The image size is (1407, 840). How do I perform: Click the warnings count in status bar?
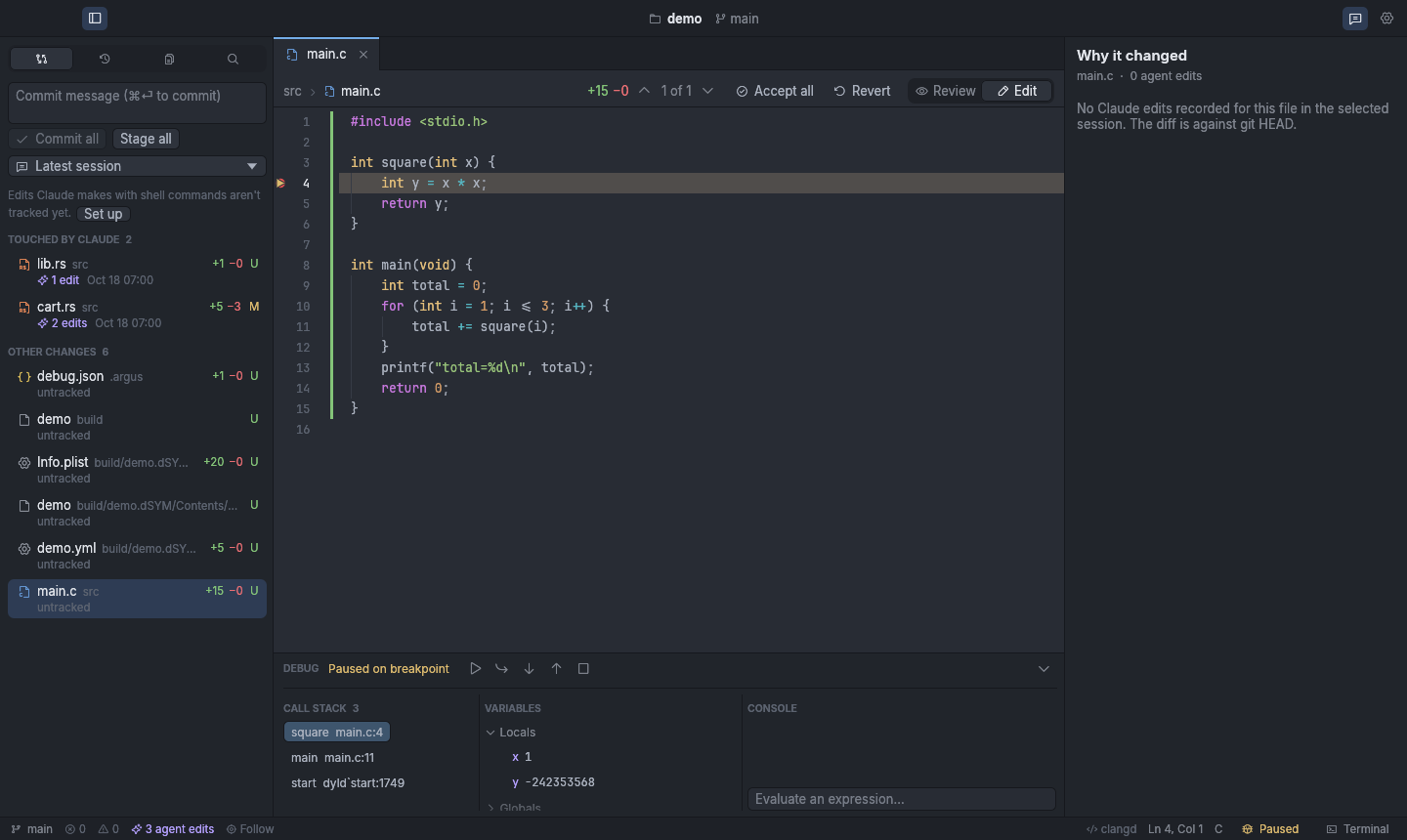click(x=108, y=829)
